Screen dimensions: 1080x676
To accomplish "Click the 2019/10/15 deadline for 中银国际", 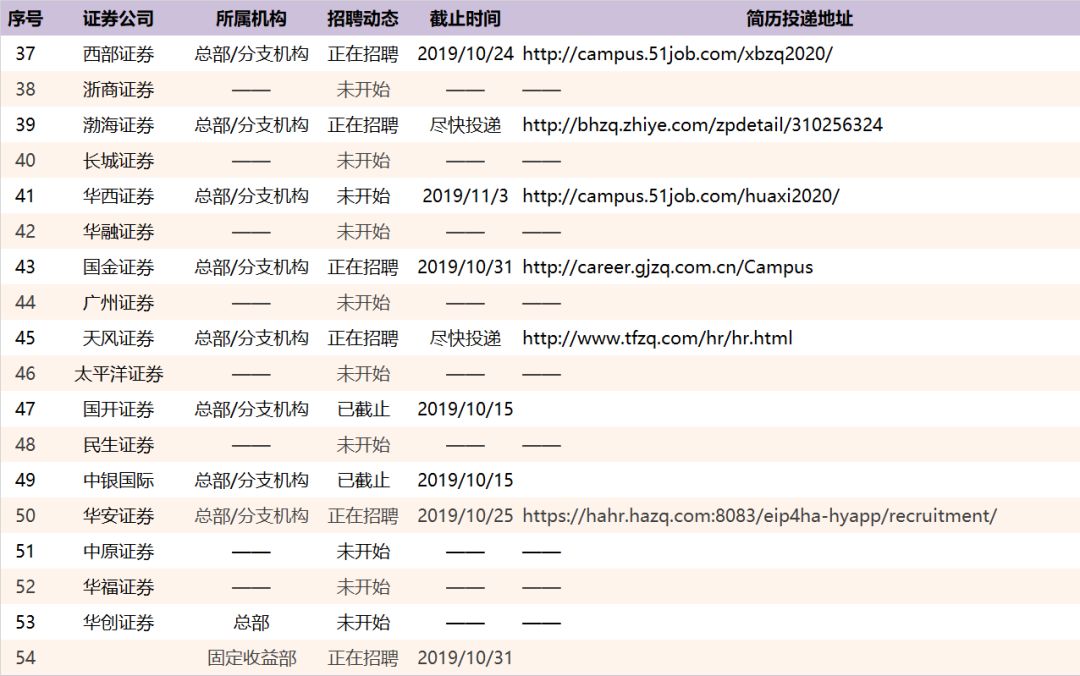I will click(x=465, y=480).
